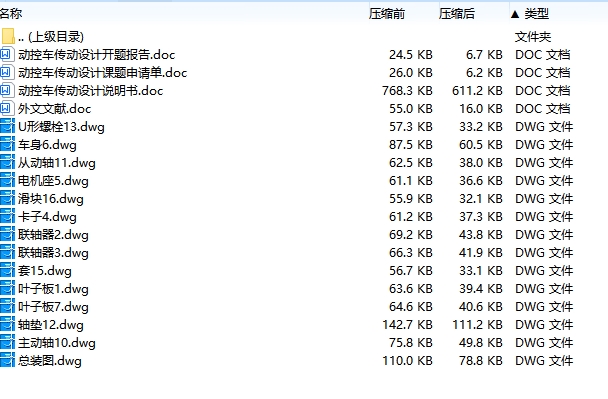
Task: Click the 49.8 KB compressed size value
Action: coord(481,343)
